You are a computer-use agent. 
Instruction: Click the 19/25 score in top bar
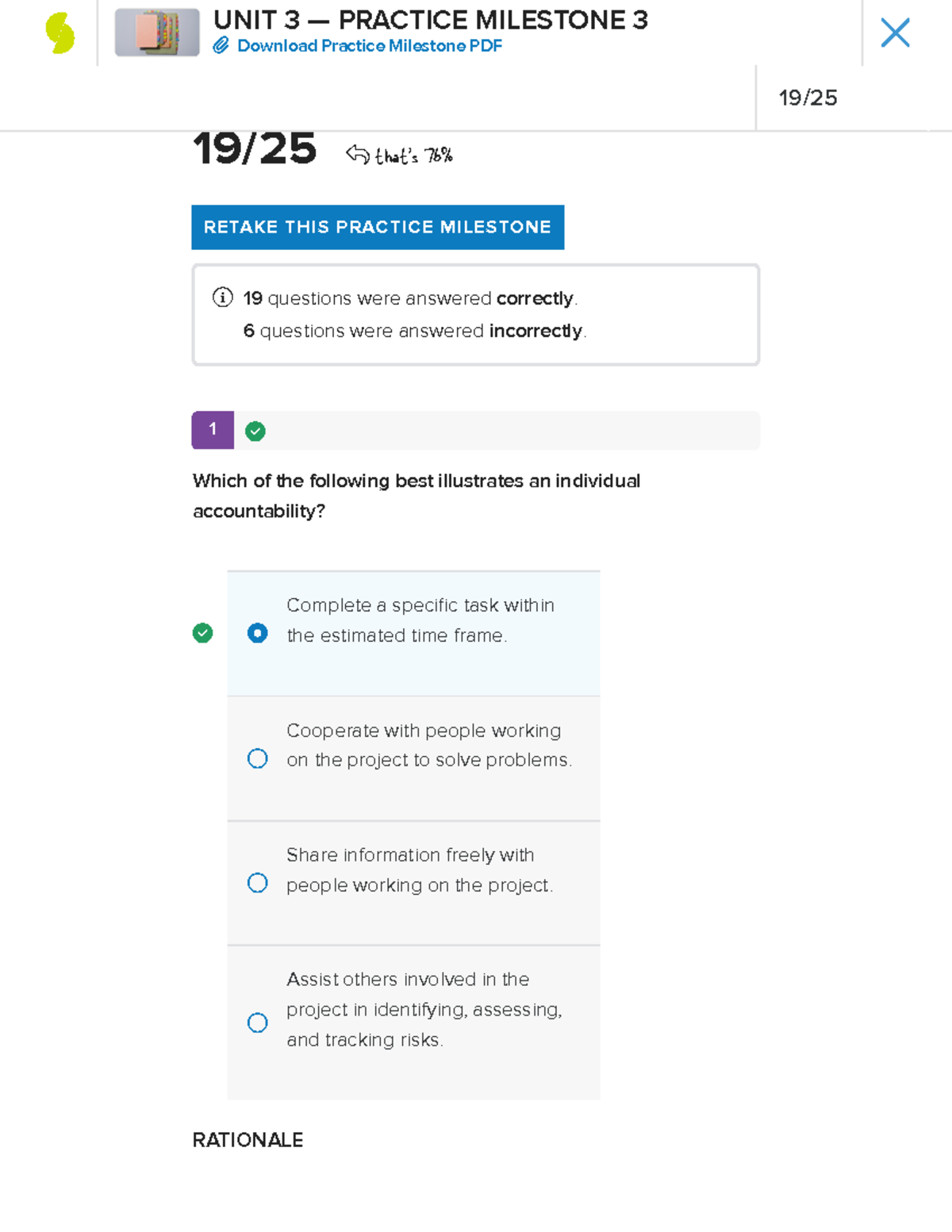[808, 98]
